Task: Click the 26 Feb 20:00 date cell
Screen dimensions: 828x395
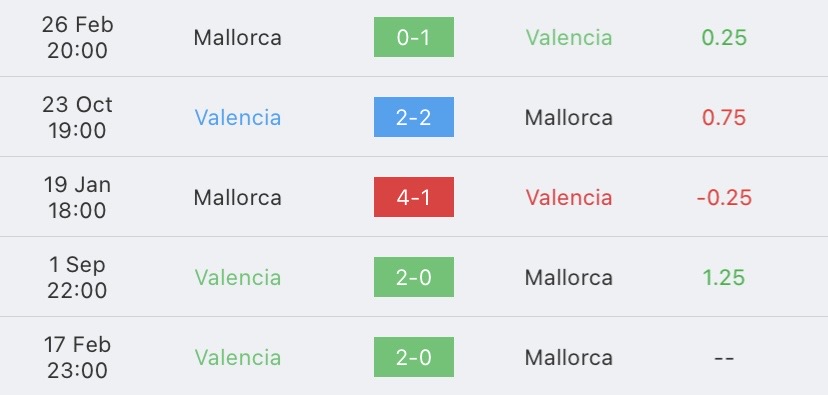Action: point(77,37)
